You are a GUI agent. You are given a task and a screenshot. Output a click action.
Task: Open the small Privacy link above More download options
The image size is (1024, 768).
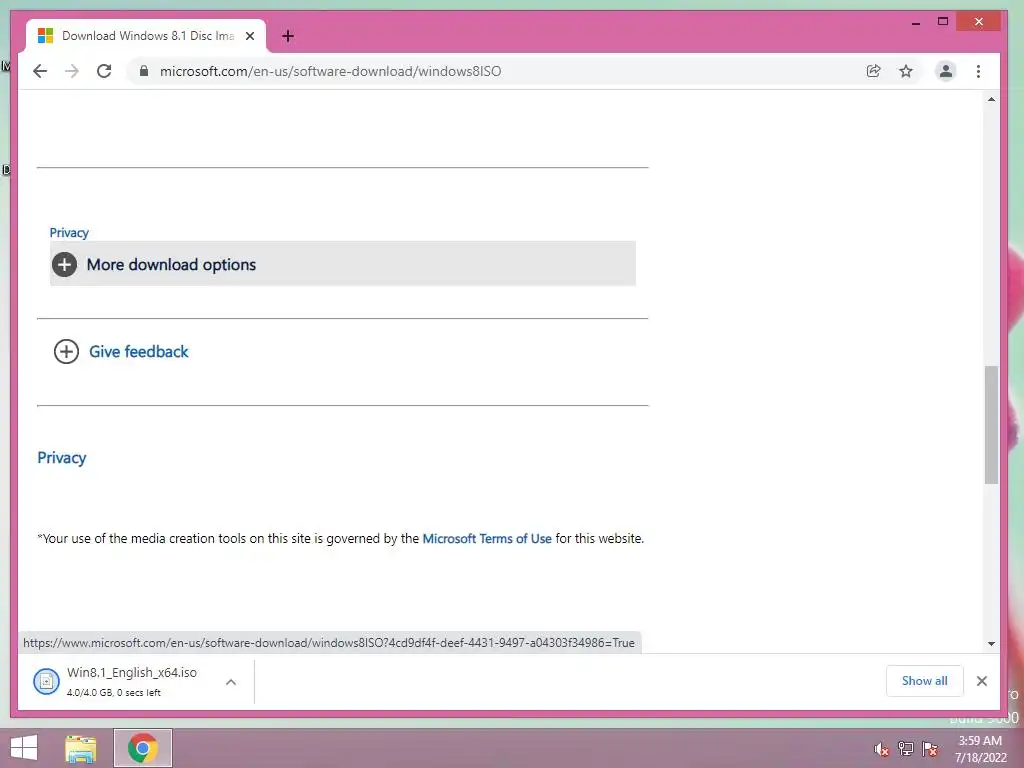[x=69, y=232]
